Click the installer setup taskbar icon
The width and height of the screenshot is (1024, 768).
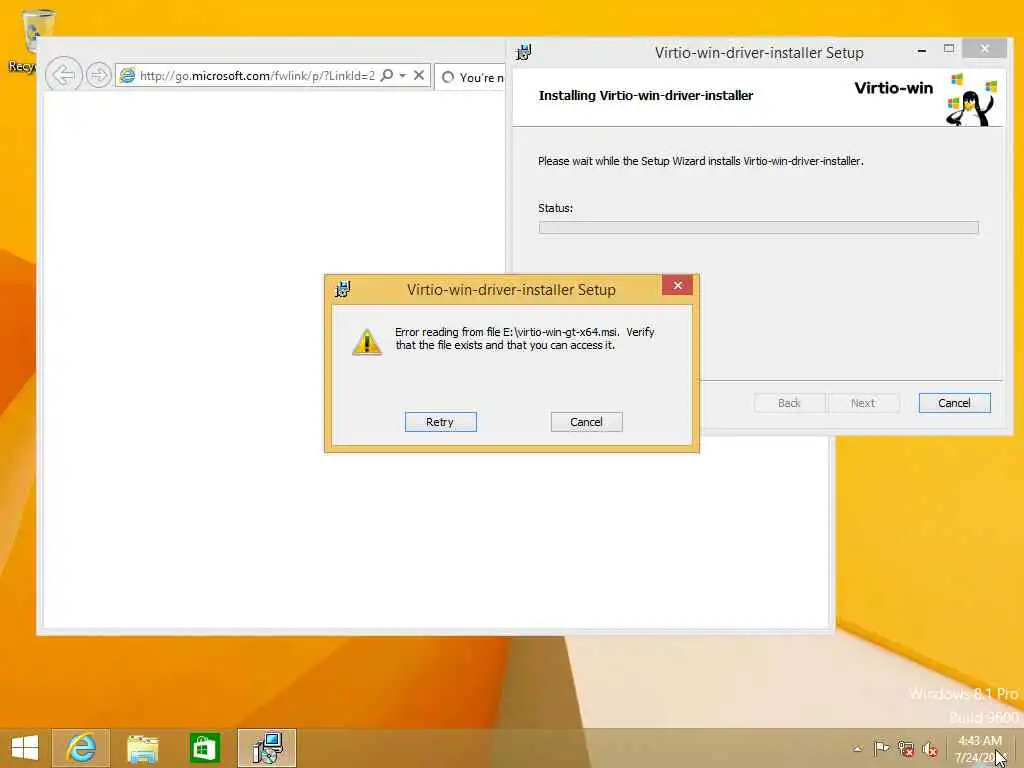click(267, 748)
